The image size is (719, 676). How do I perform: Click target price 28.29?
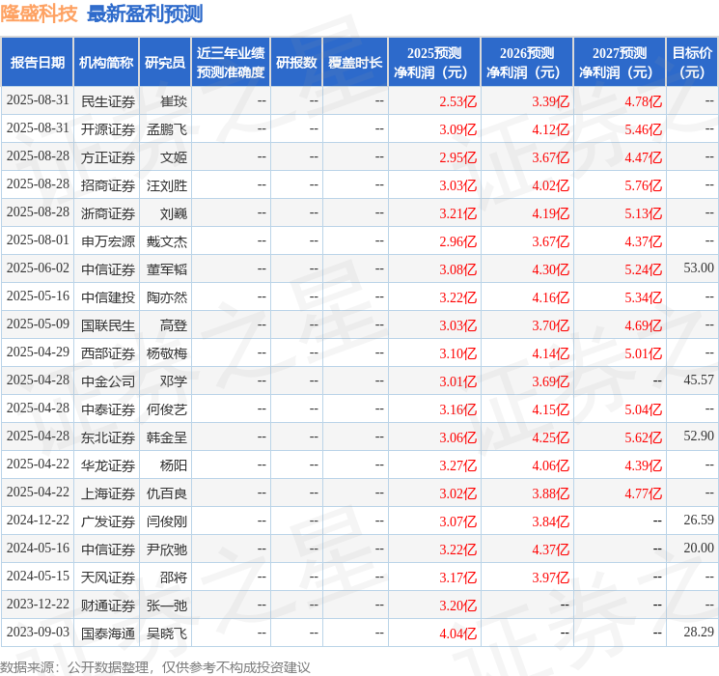click(698, 632)
